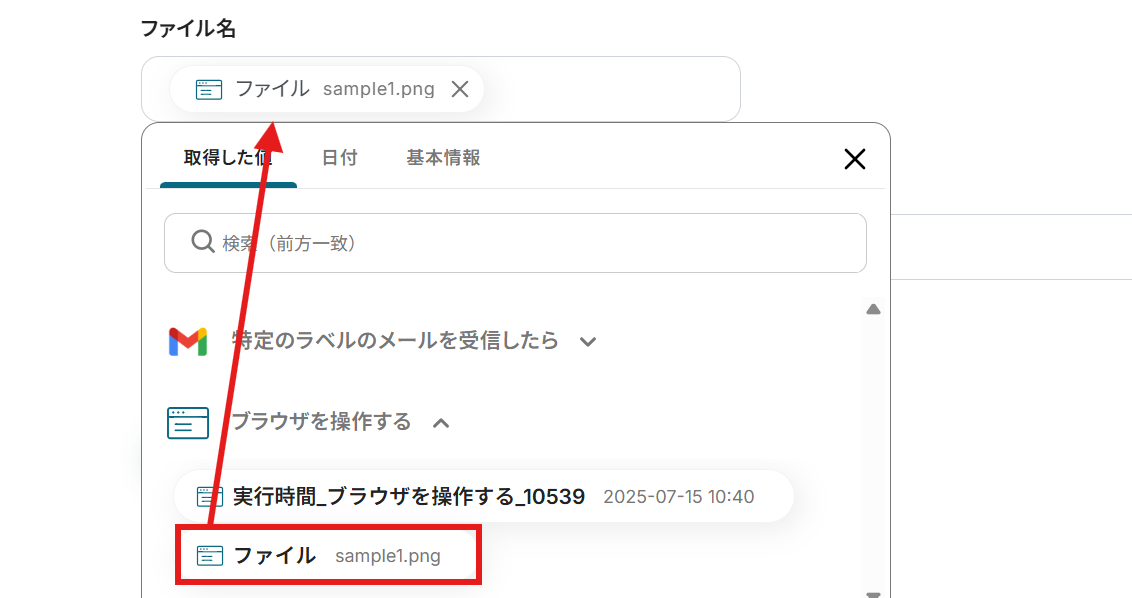This screenshot has width=1132, height=598.
Task: Click the up chevron beside ブラウザを操作する
Action: (x=441, y=423)
